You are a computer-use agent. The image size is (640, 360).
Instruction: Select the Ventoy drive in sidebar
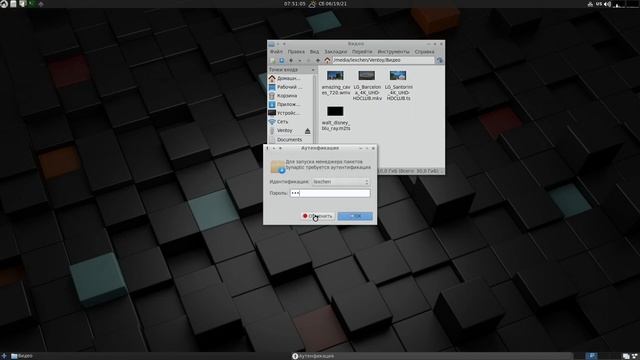[285, 131]
